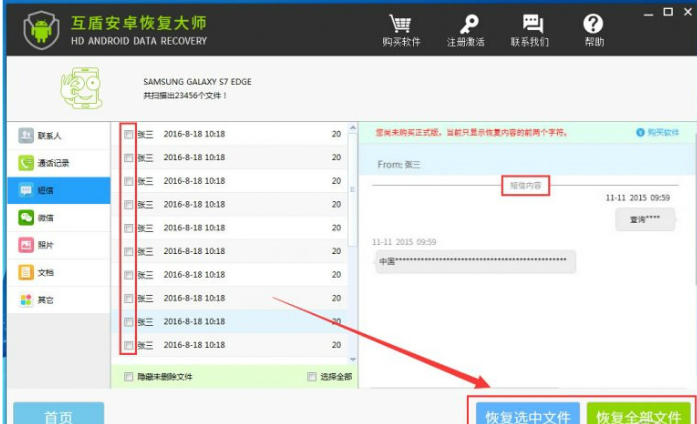Open the 照片 category tab
This screenshot has width=697, height=424.
59,245
